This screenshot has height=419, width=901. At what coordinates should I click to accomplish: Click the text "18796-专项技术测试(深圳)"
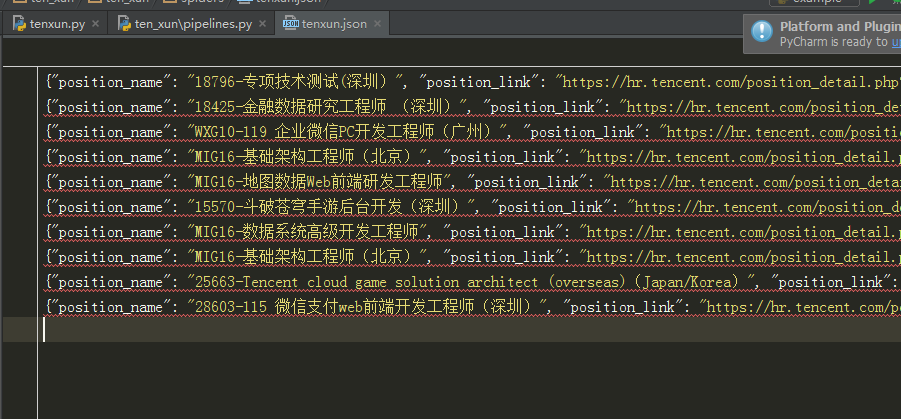(292, 82)
